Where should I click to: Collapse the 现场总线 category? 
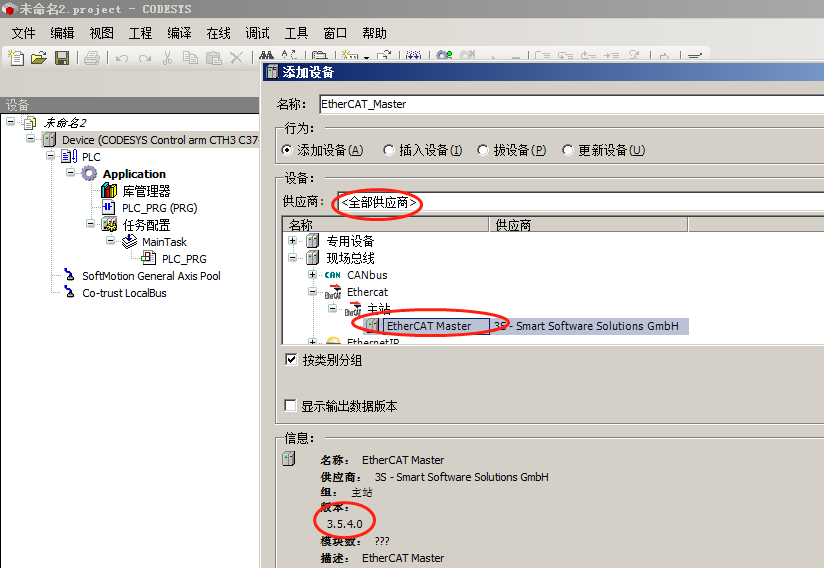tap(293, 257)
